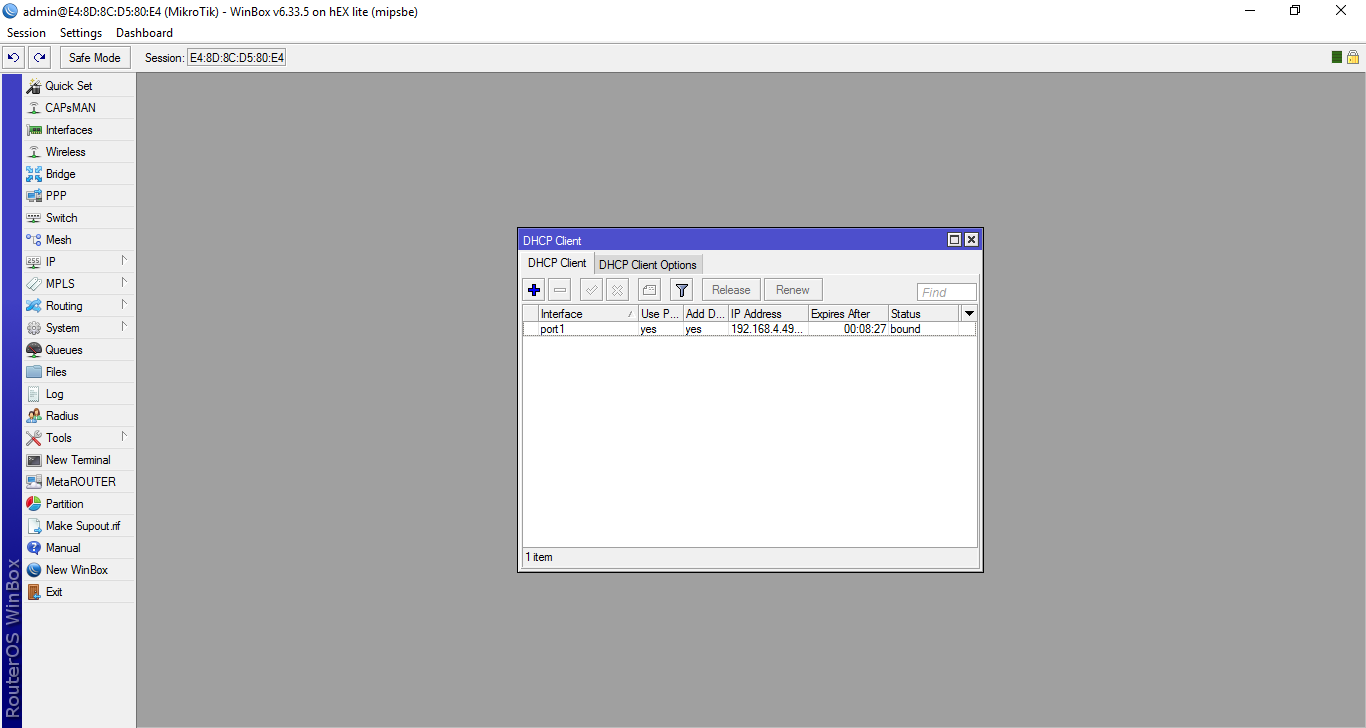1366x728 pixels.
Task: Open Files from sidebar
Action: click(79, 372)
